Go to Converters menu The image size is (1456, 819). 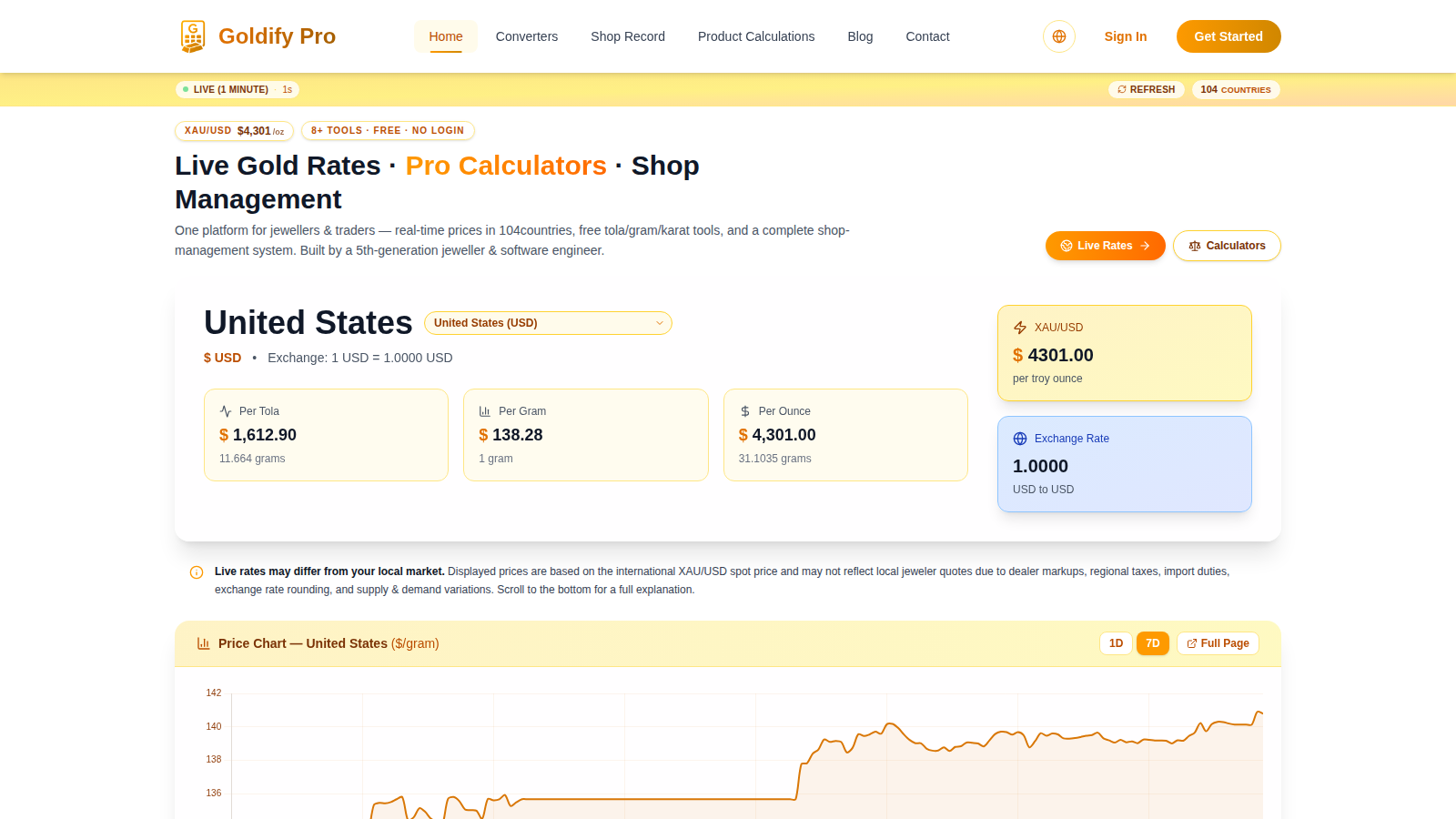tap(527, 36)
